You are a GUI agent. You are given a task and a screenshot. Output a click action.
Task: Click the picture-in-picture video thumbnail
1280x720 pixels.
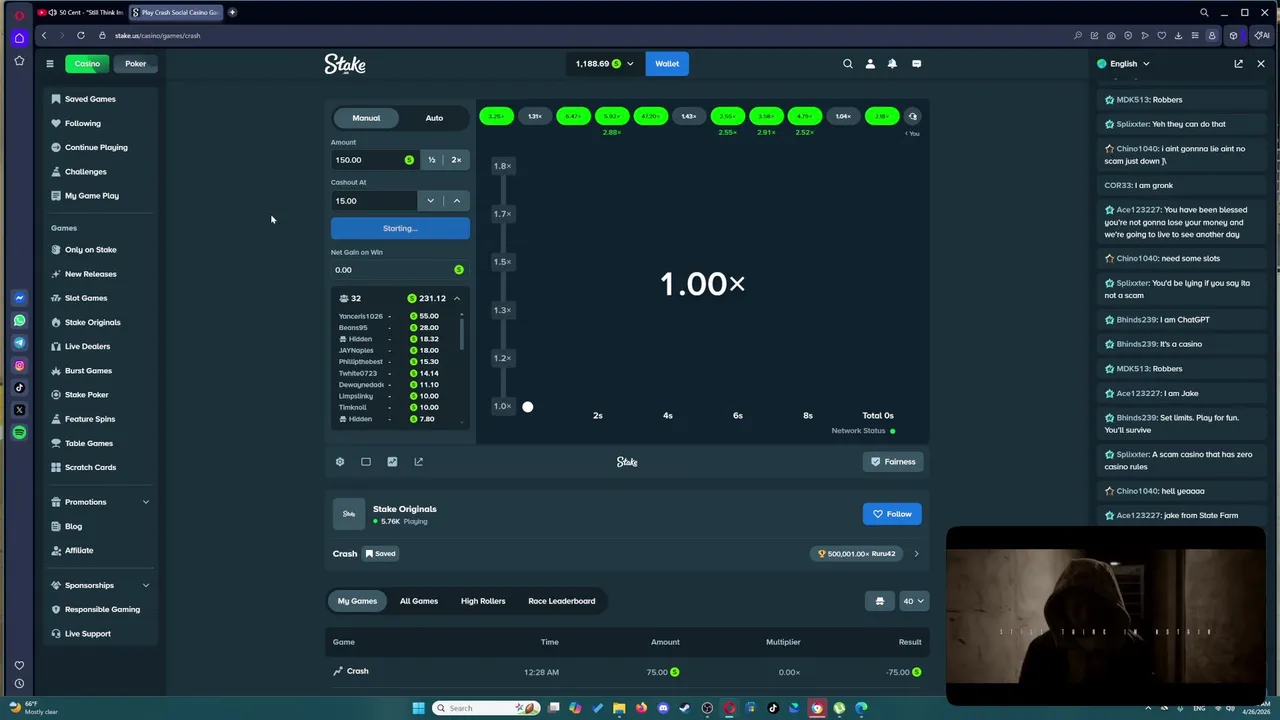pos(1105,616)
